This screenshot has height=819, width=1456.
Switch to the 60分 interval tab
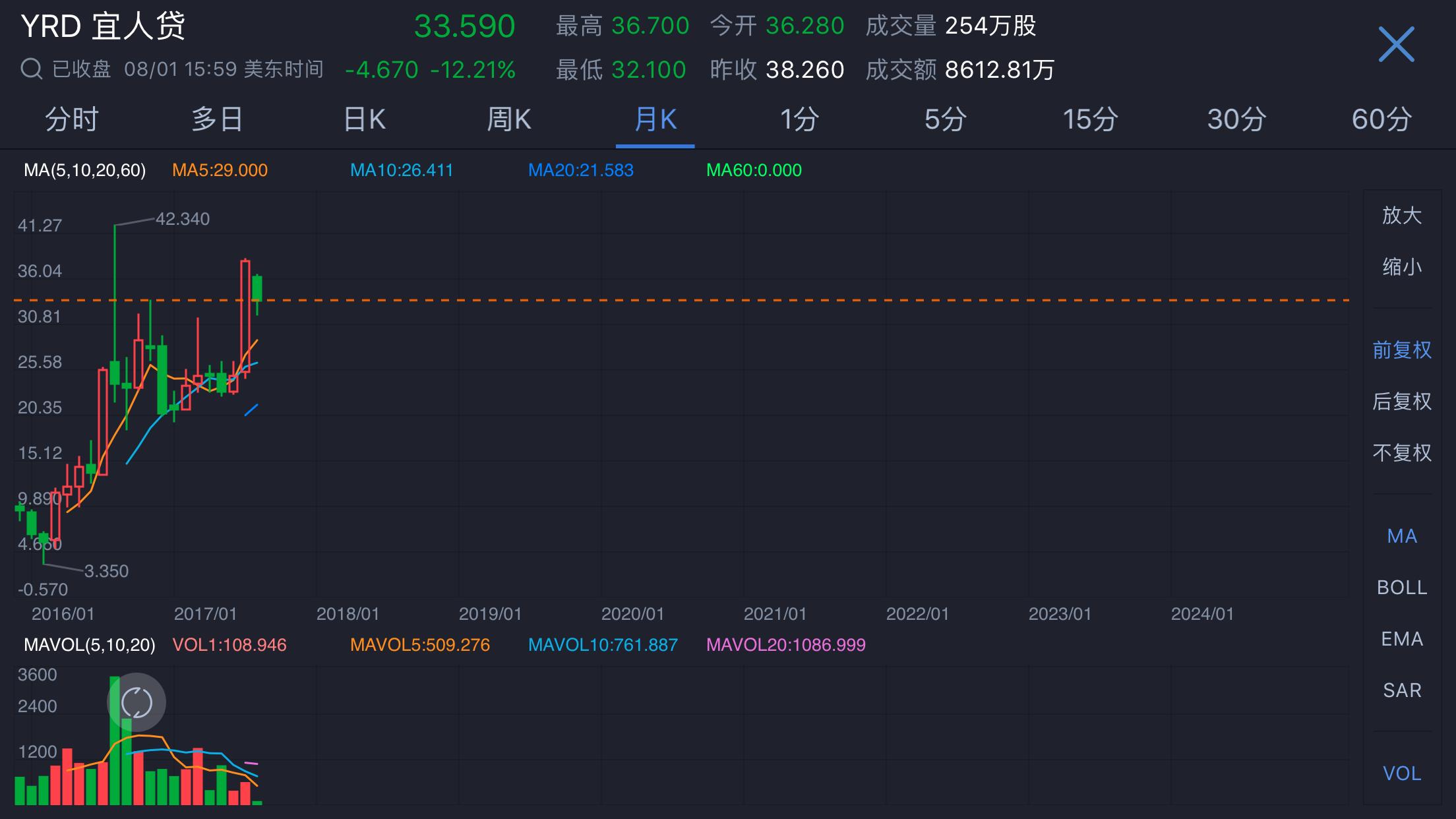[1381, 119]
